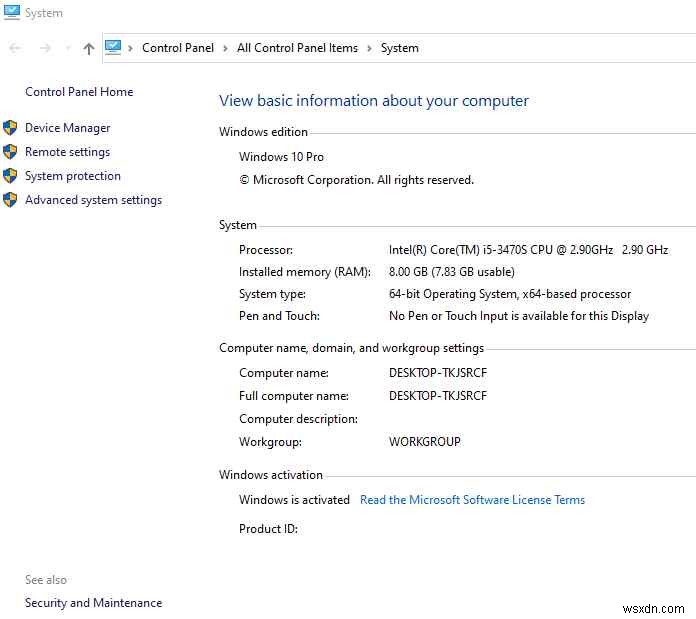Click the See also label
The height and width of the screenshot is (619, 696).
pos(46,580)
